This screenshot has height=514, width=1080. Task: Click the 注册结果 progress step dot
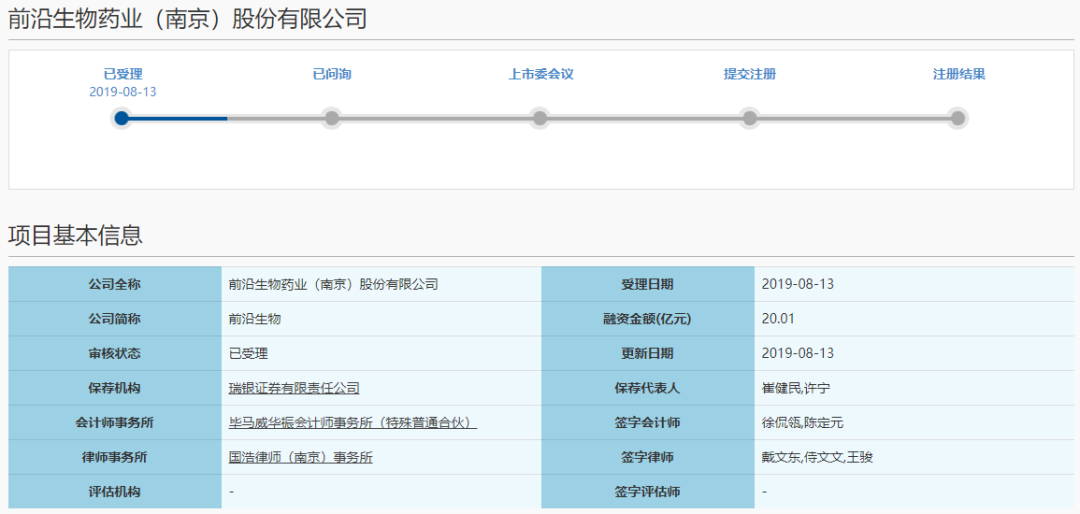(x=958, y=119)
